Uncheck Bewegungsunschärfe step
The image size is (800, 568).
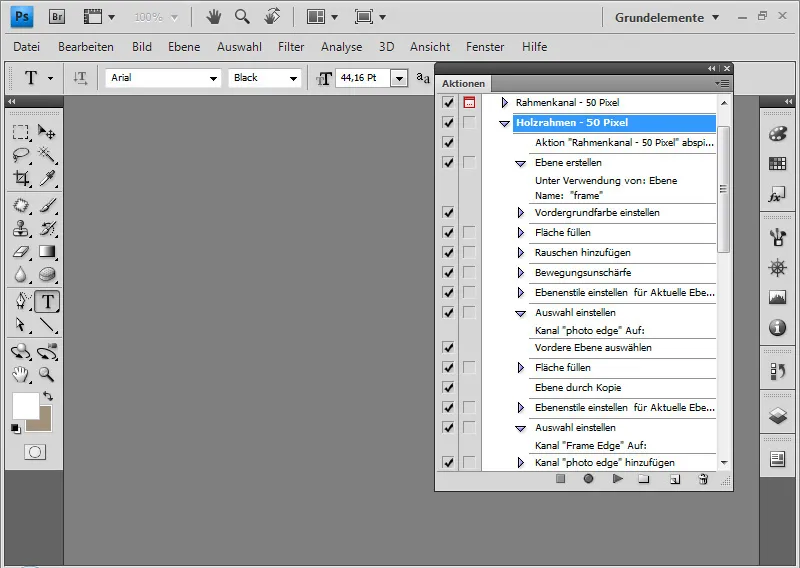448,273
